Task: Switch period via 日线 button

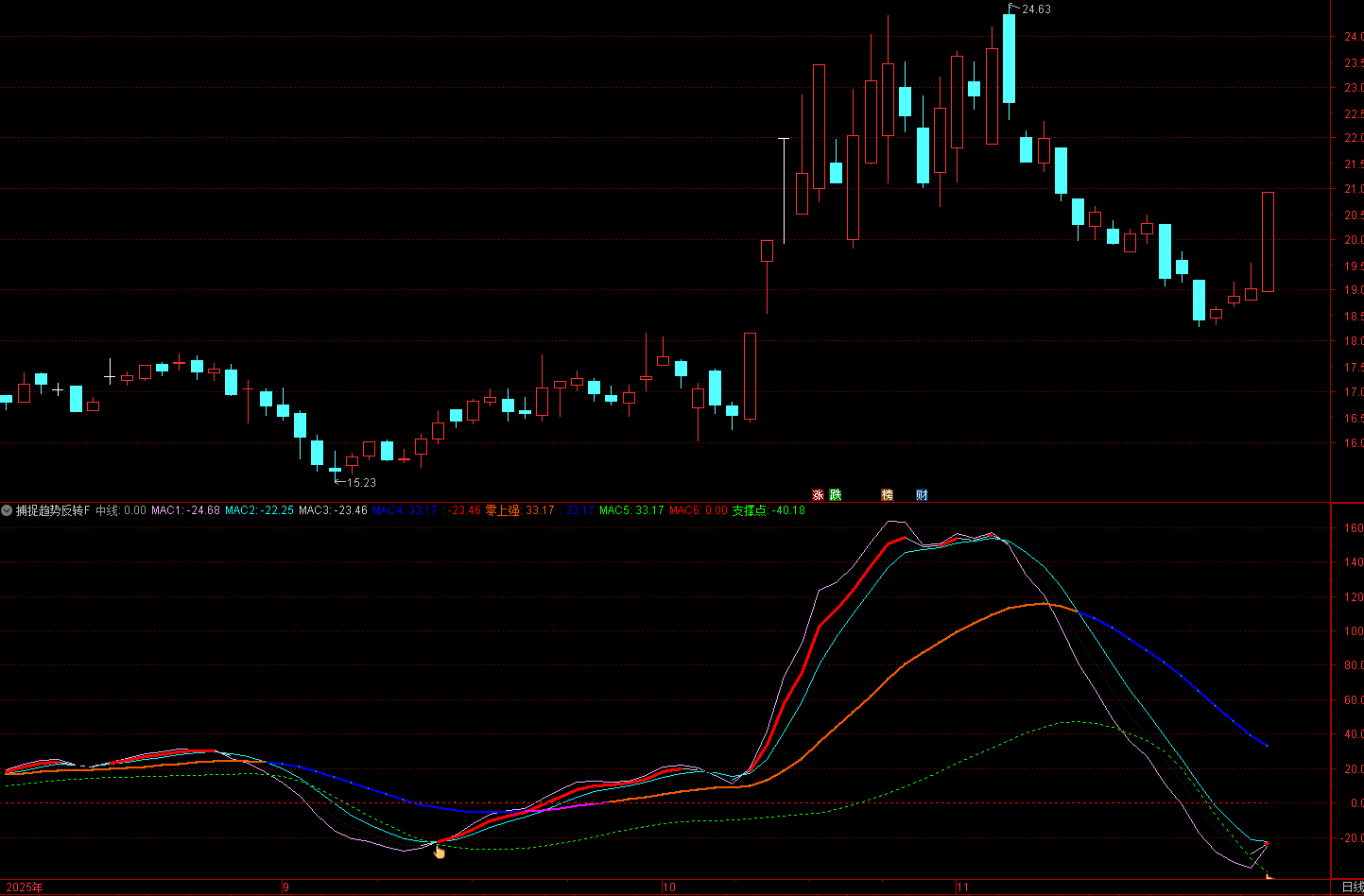Action: [1353, 887]
